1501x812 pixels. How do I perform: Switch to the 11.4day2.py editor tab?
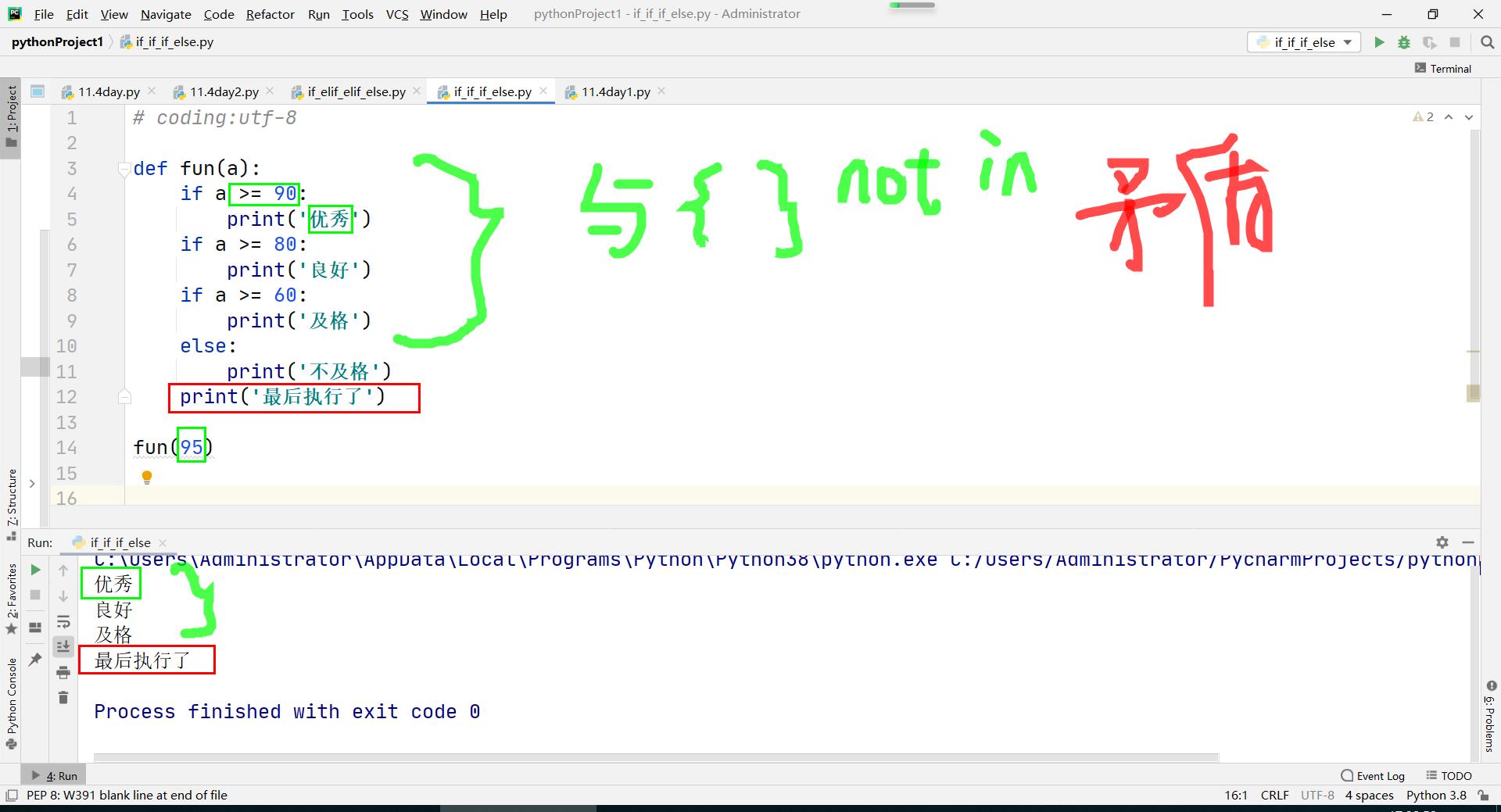224,92
